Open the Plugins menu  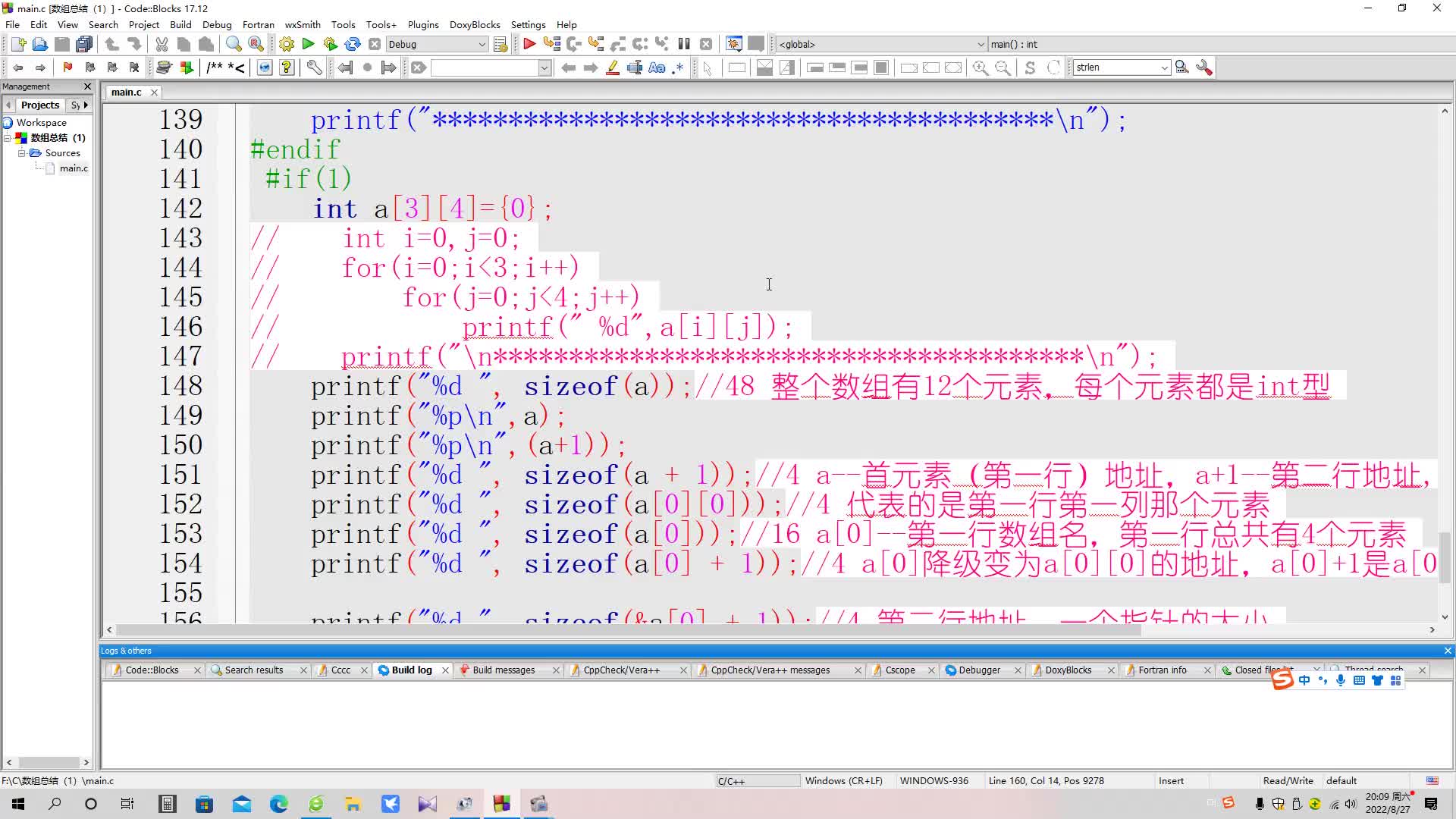tap(423, 24)
